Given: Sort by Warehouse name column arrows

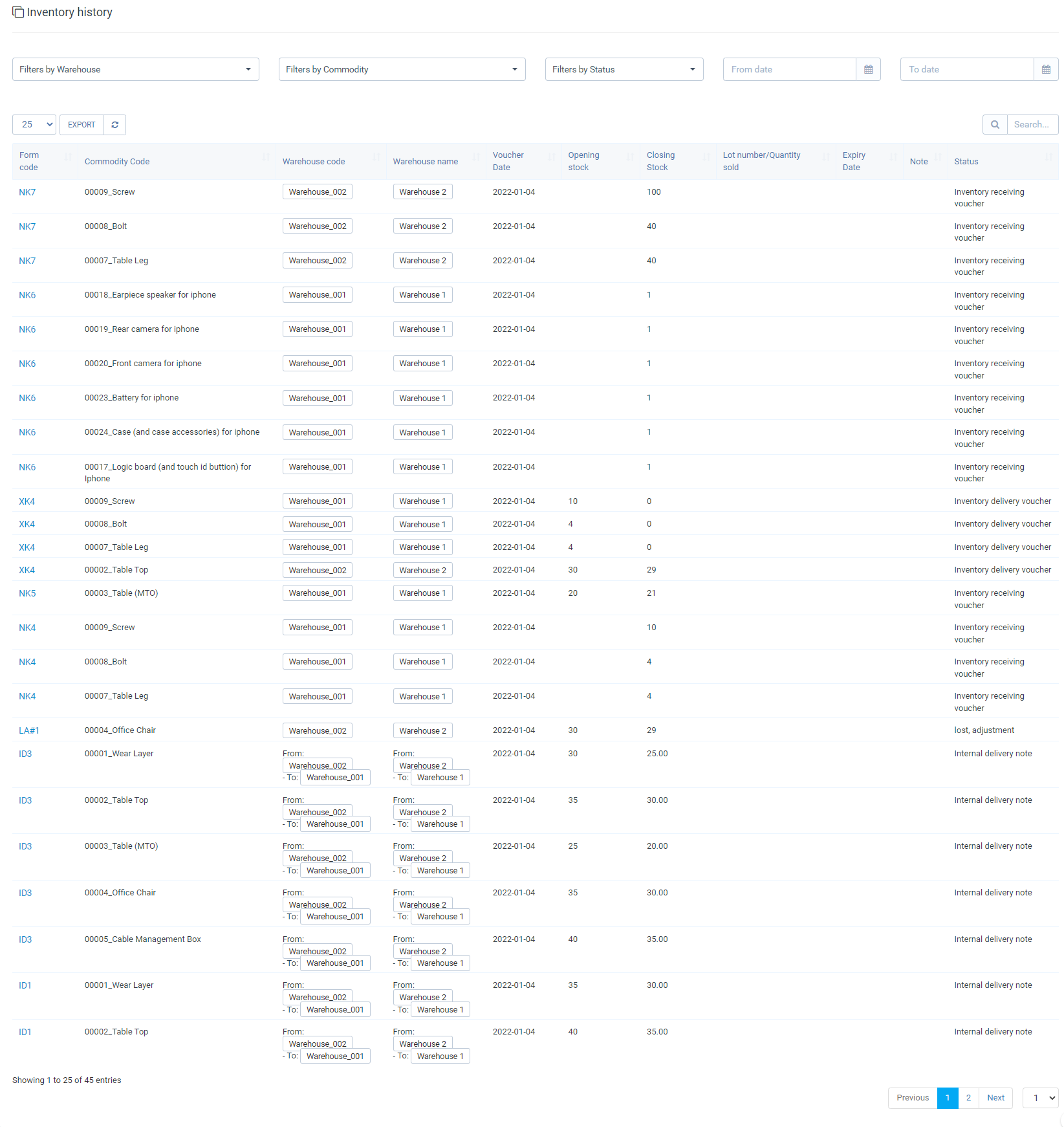Looking at the screenshot, I should (476, 157).
